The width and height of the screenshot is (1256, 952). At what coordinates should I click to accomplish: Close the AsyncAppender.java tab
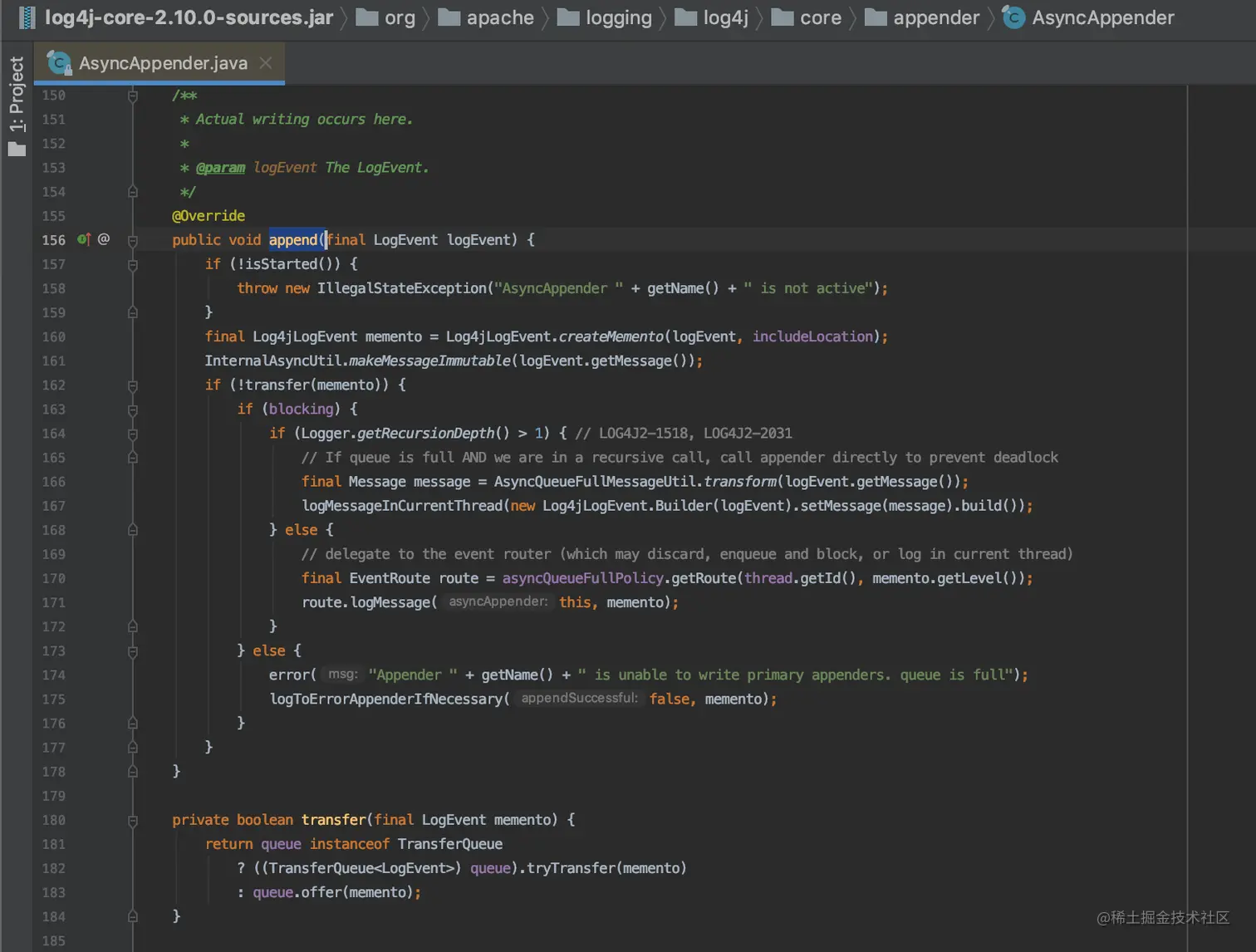point(266,63)
